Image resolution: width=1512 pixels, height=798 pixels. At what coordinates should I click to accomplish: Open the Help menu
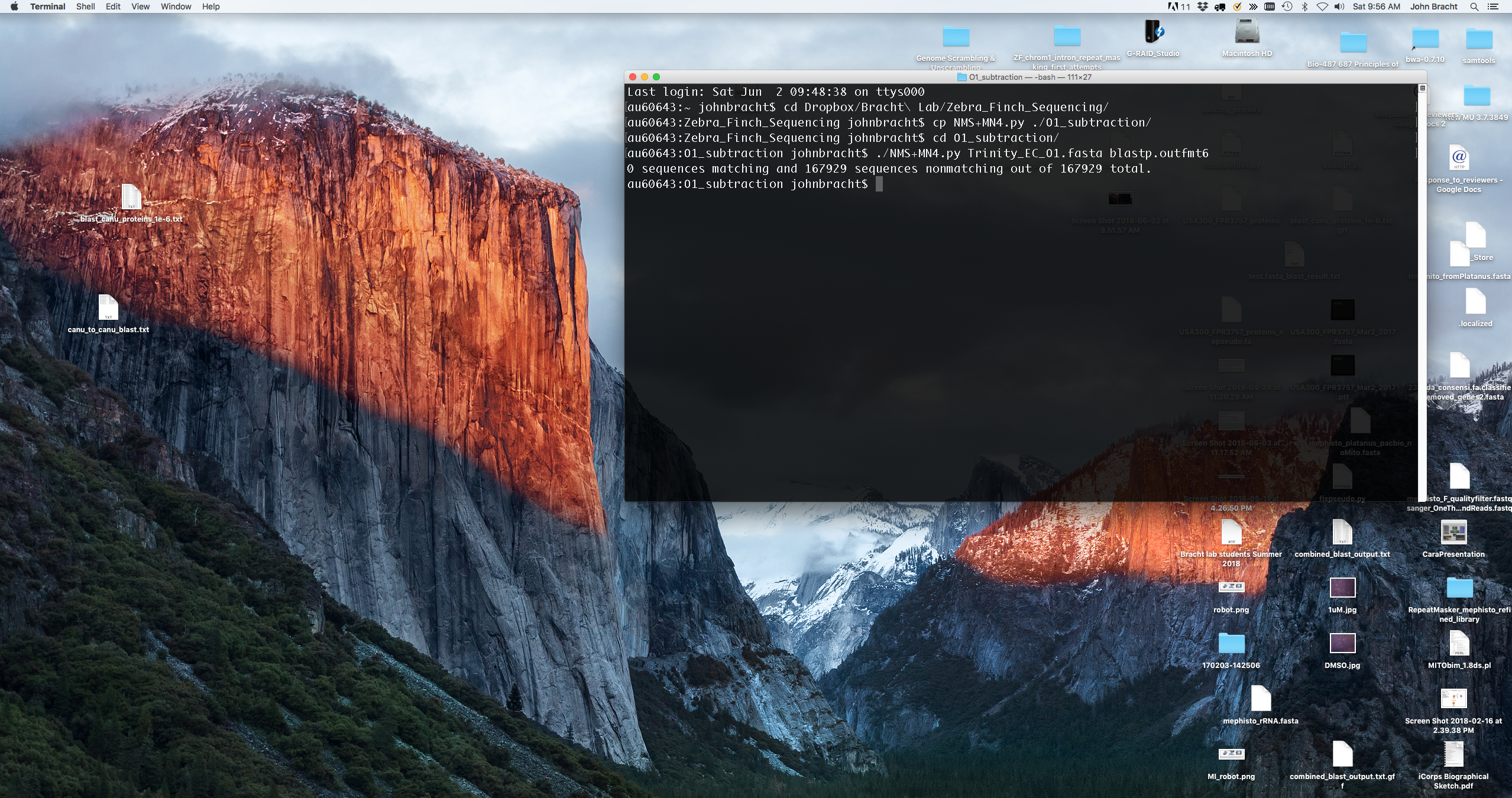pos(211,7)
